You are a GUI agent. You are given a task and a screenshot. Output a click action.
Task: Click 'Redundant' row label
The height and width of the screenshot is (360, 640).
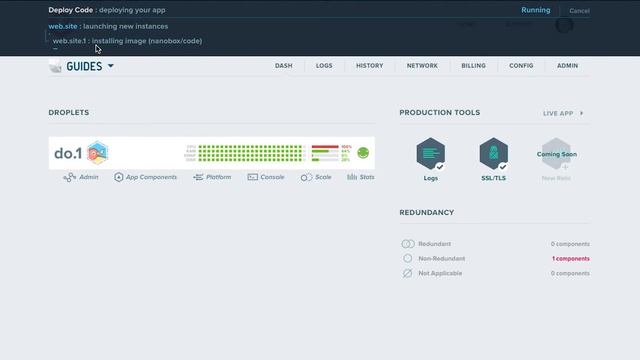tap(434, 244)
